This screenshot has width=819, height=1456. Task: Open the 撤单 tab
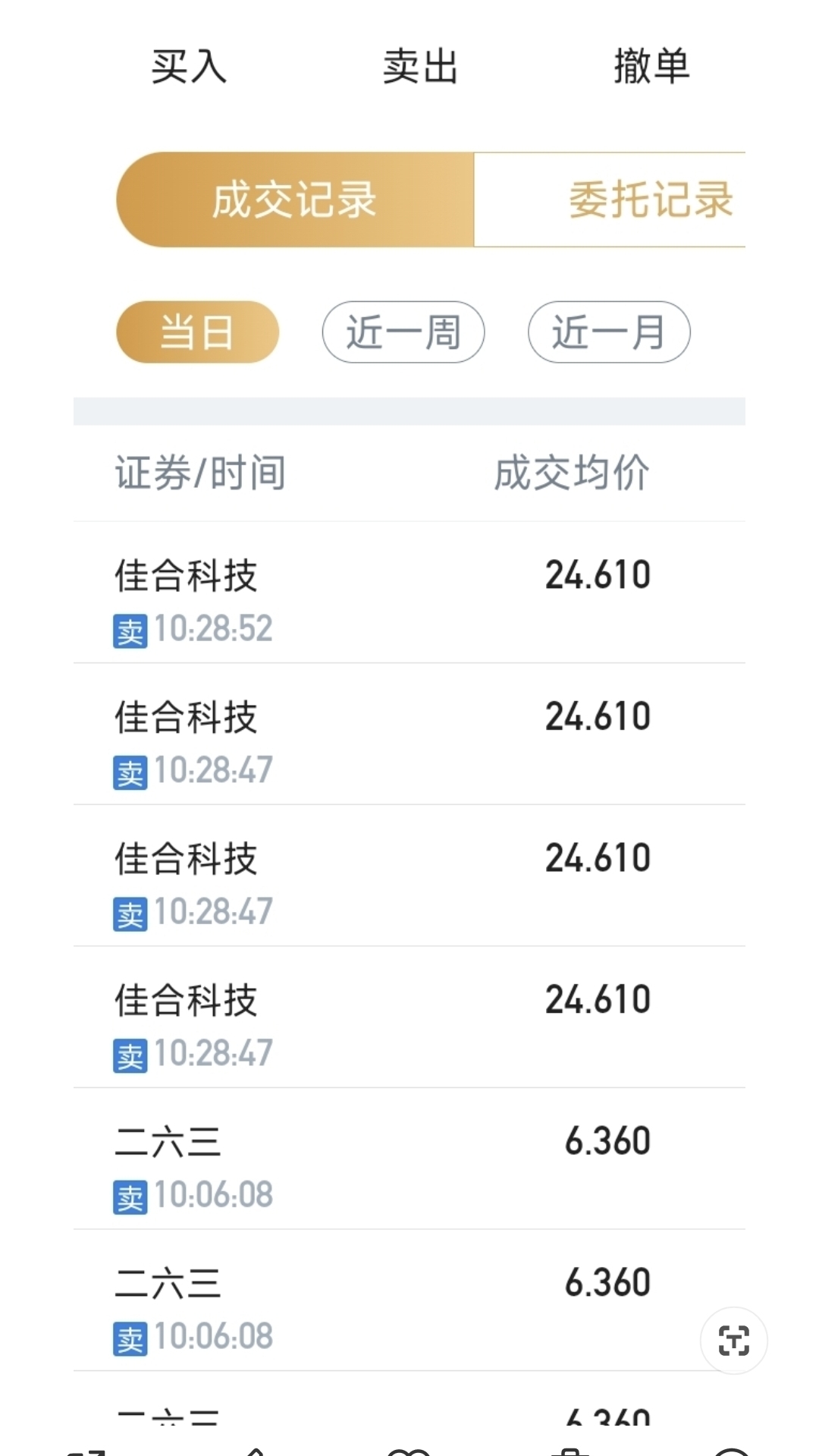(x=651, y=66)
